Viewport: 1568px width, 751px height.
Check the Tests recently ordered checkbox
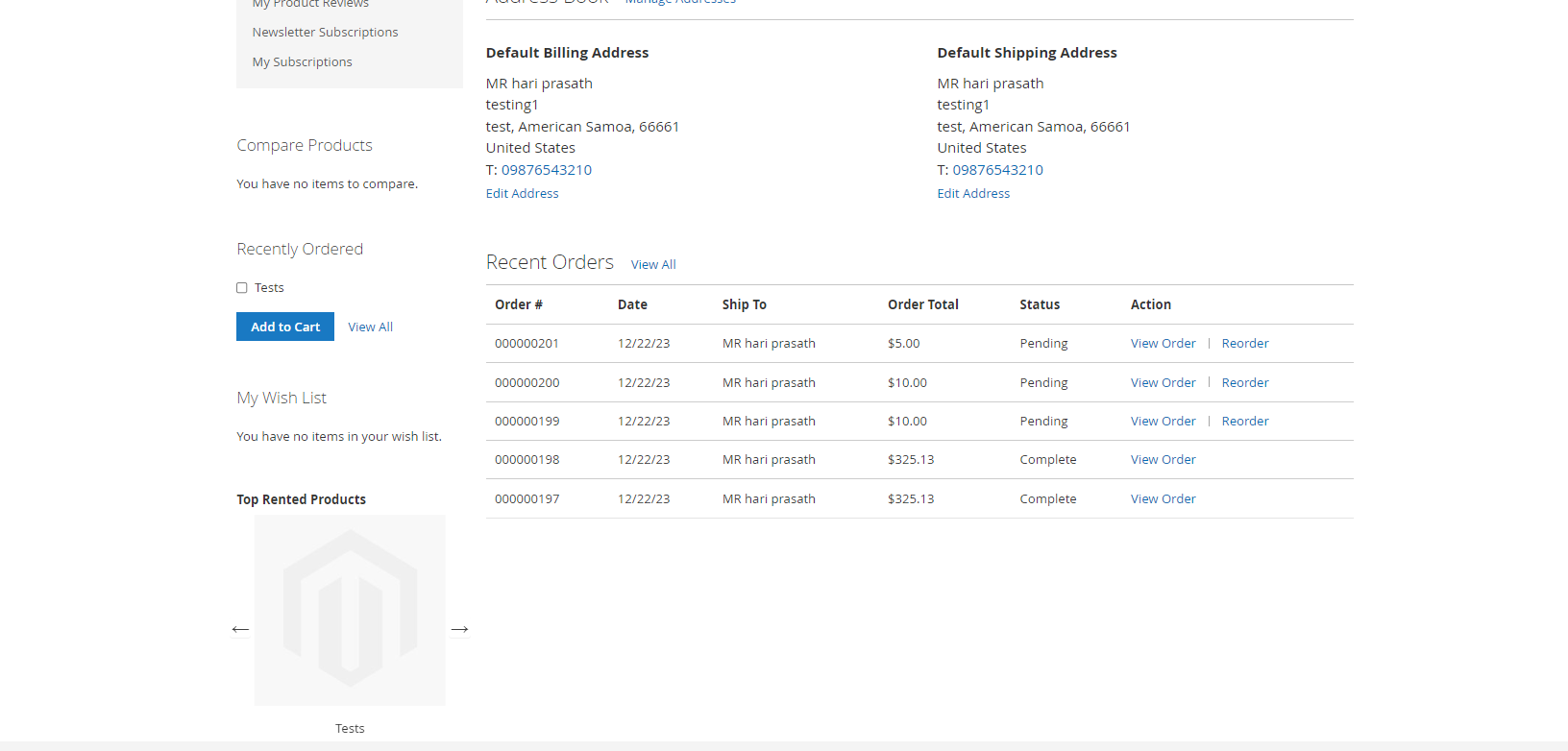click(x=242, y=288)
